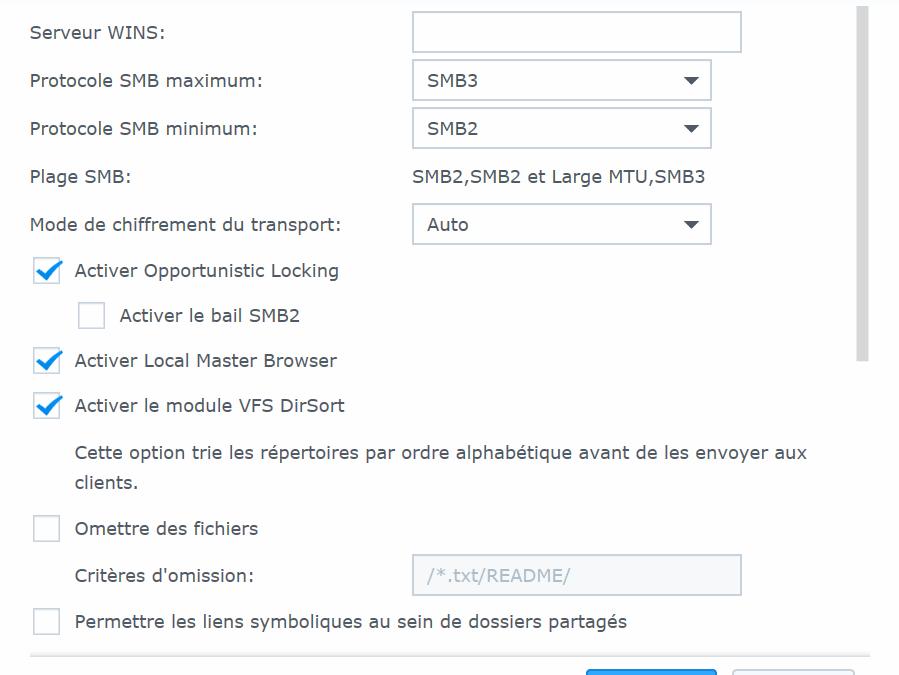Click the white button at dialog bottom
899x675 pixels.
click(x=794, y=672)
